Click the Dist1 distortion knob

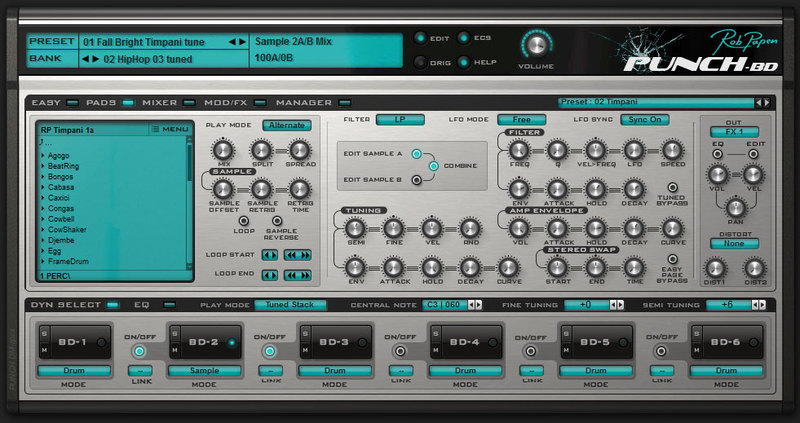click(x=714, y=268)
